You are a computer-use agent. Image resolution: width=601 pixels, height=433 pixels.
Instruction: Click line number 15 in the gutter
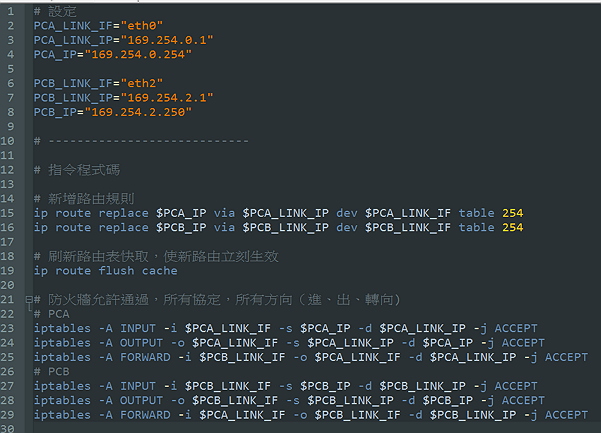pyautogui.click(x=8, y=213)
